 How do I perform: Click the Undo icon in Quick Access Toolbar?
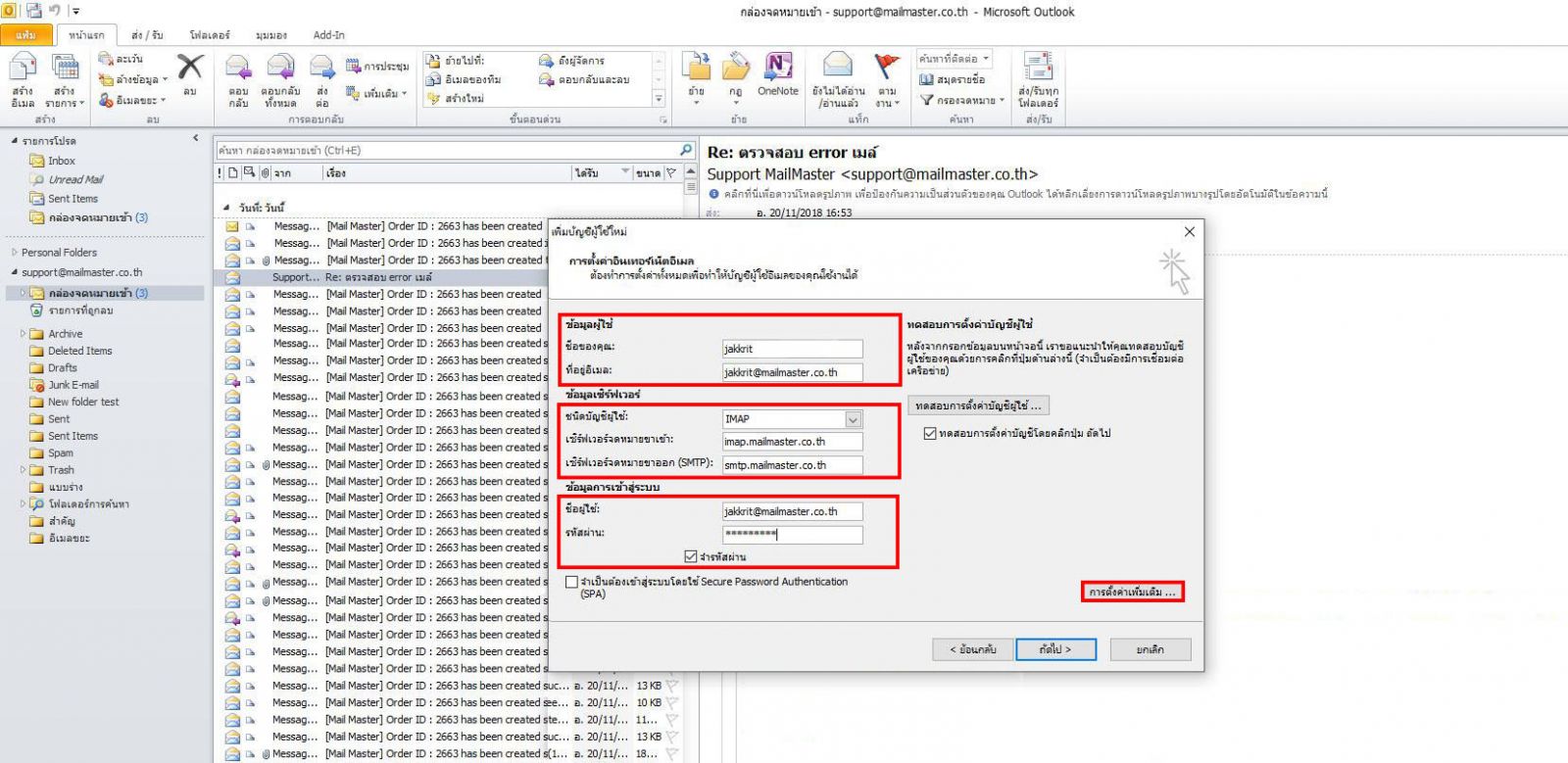pyautogui.click(x=55, y=11)
